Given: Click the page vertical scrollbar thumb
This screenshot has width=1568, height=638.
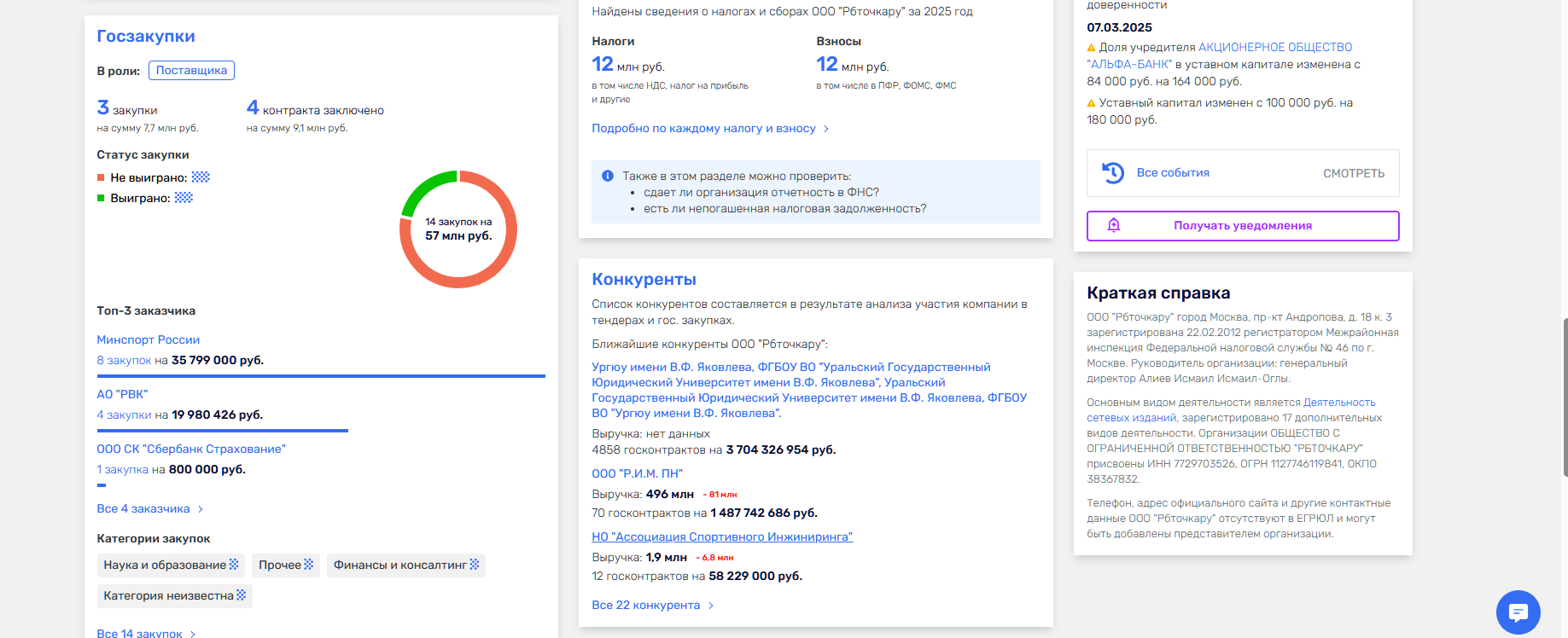Looking at the screenshot, I should 1565,397.
